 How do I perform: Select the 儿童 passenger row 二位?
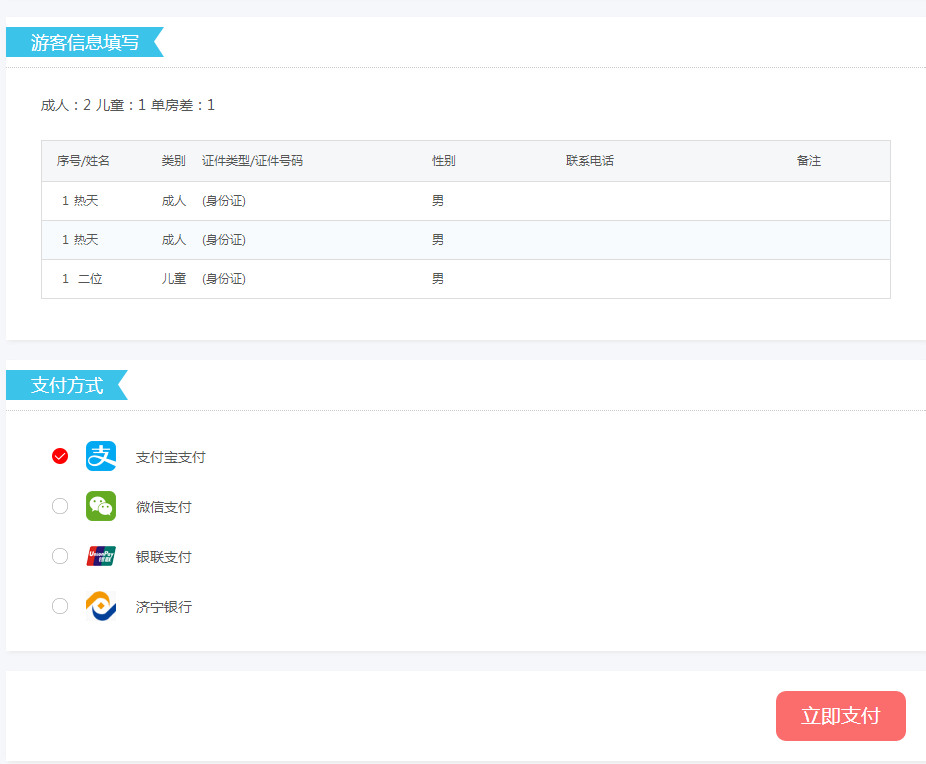[x=90, y=279]
